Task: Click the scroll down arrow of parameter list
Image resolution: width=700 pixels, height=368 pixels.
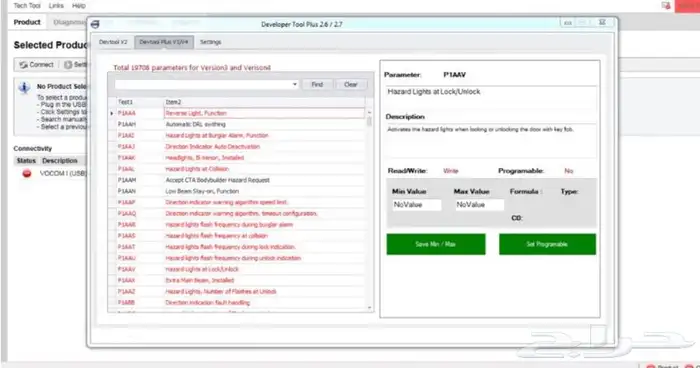Action: [x=369, y=307]
